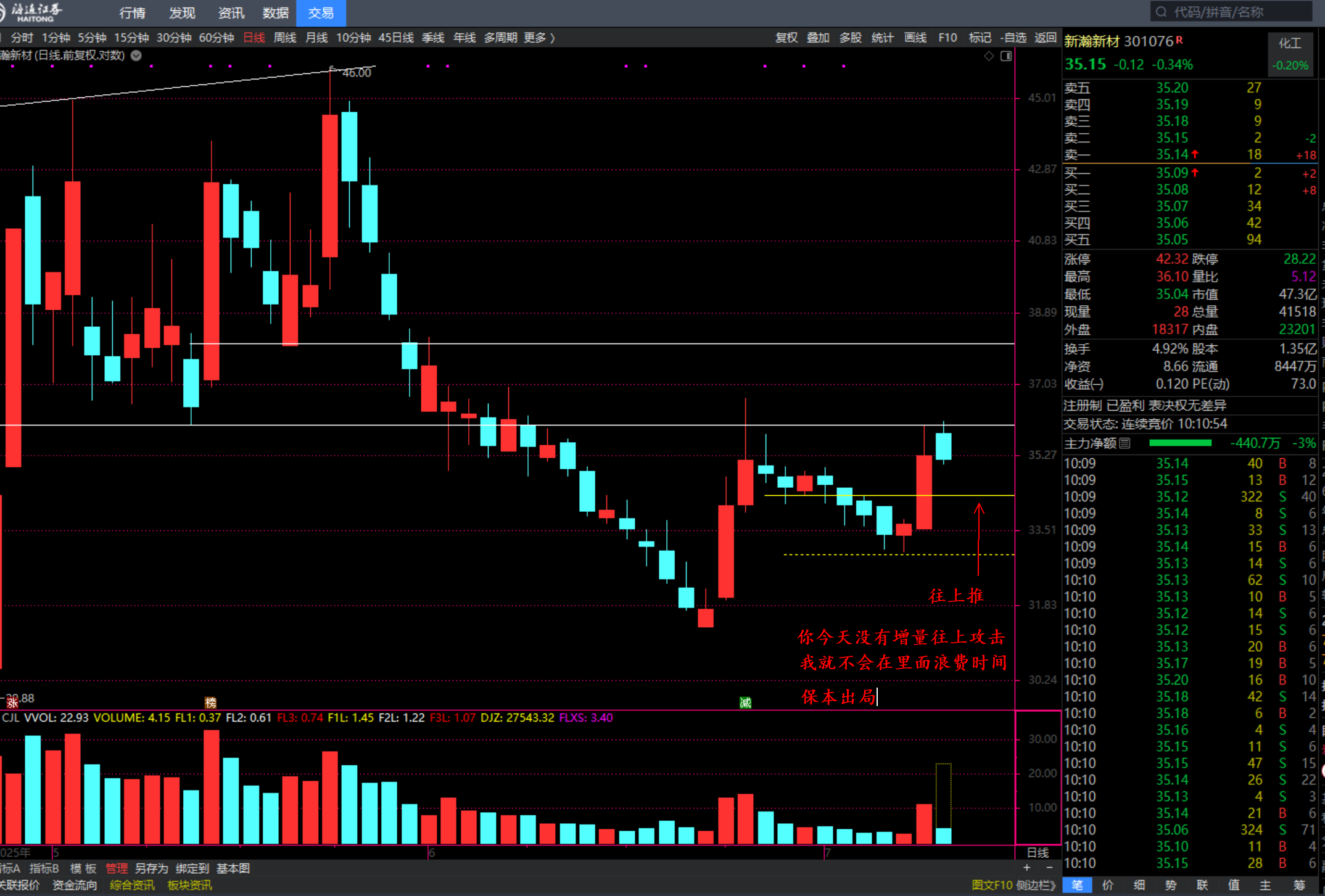Click the 复权 toolbar button
Viewport: 1325px width, 896px height.
(x=786, y=38)
